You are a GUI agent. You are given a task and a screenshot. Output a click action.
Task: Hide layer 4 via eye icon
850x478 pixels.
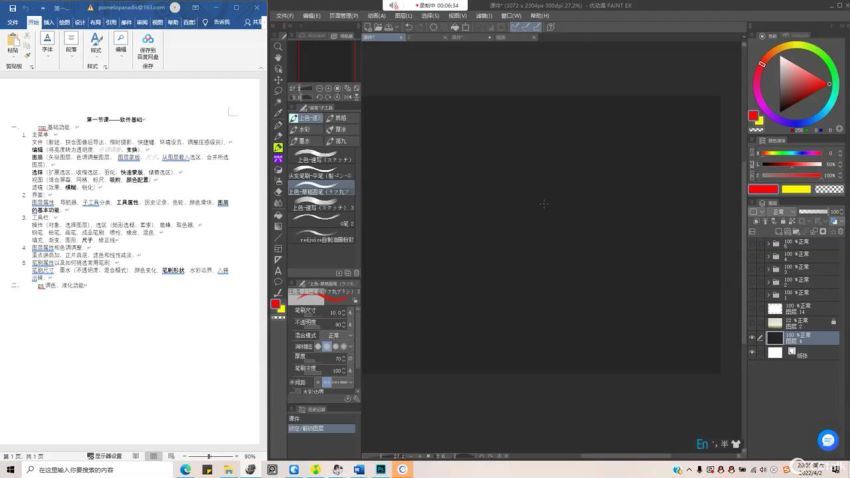[752, 338]
